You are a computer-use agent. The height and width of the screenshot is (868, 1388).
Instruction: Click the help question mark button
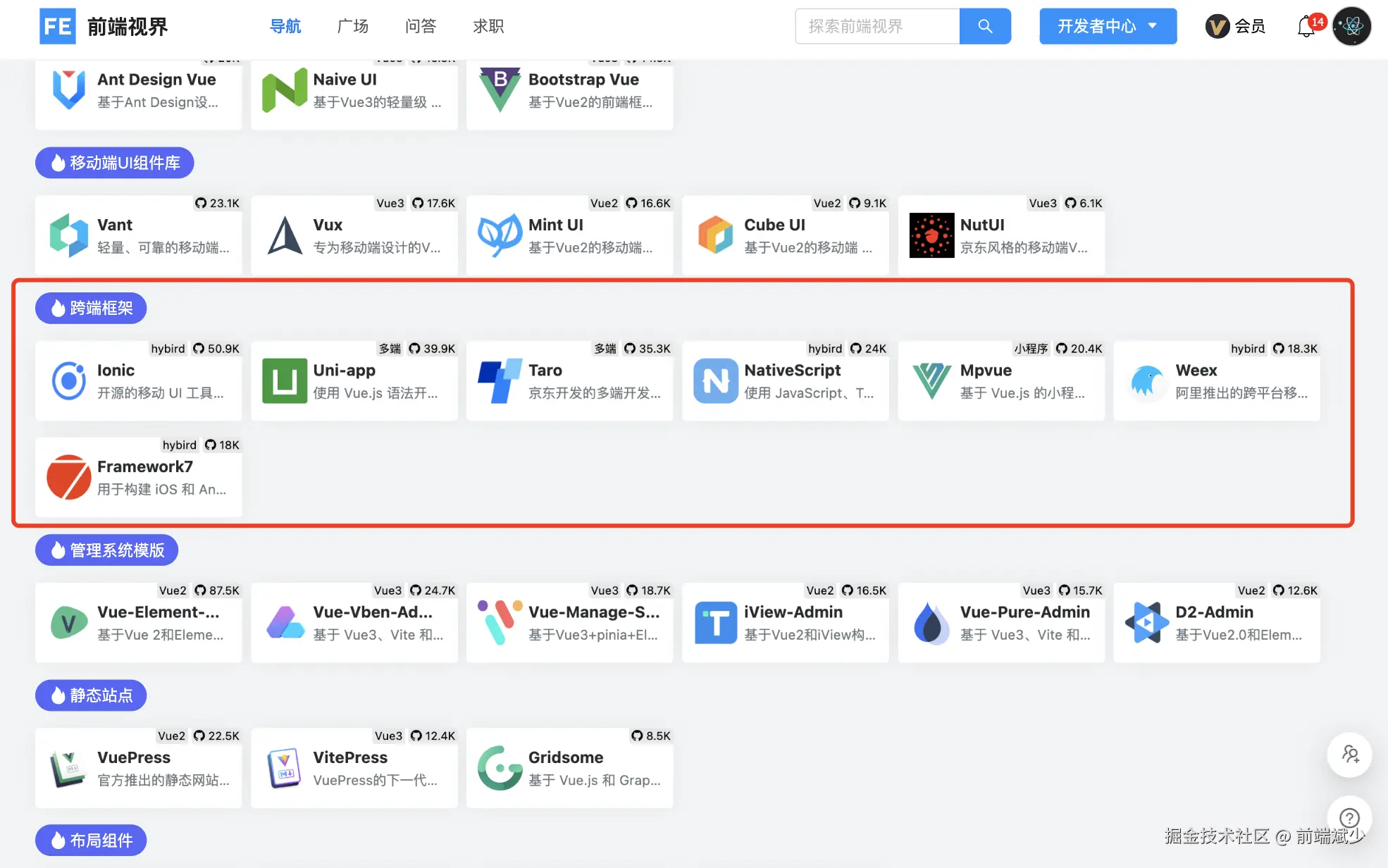(1349, 818)
